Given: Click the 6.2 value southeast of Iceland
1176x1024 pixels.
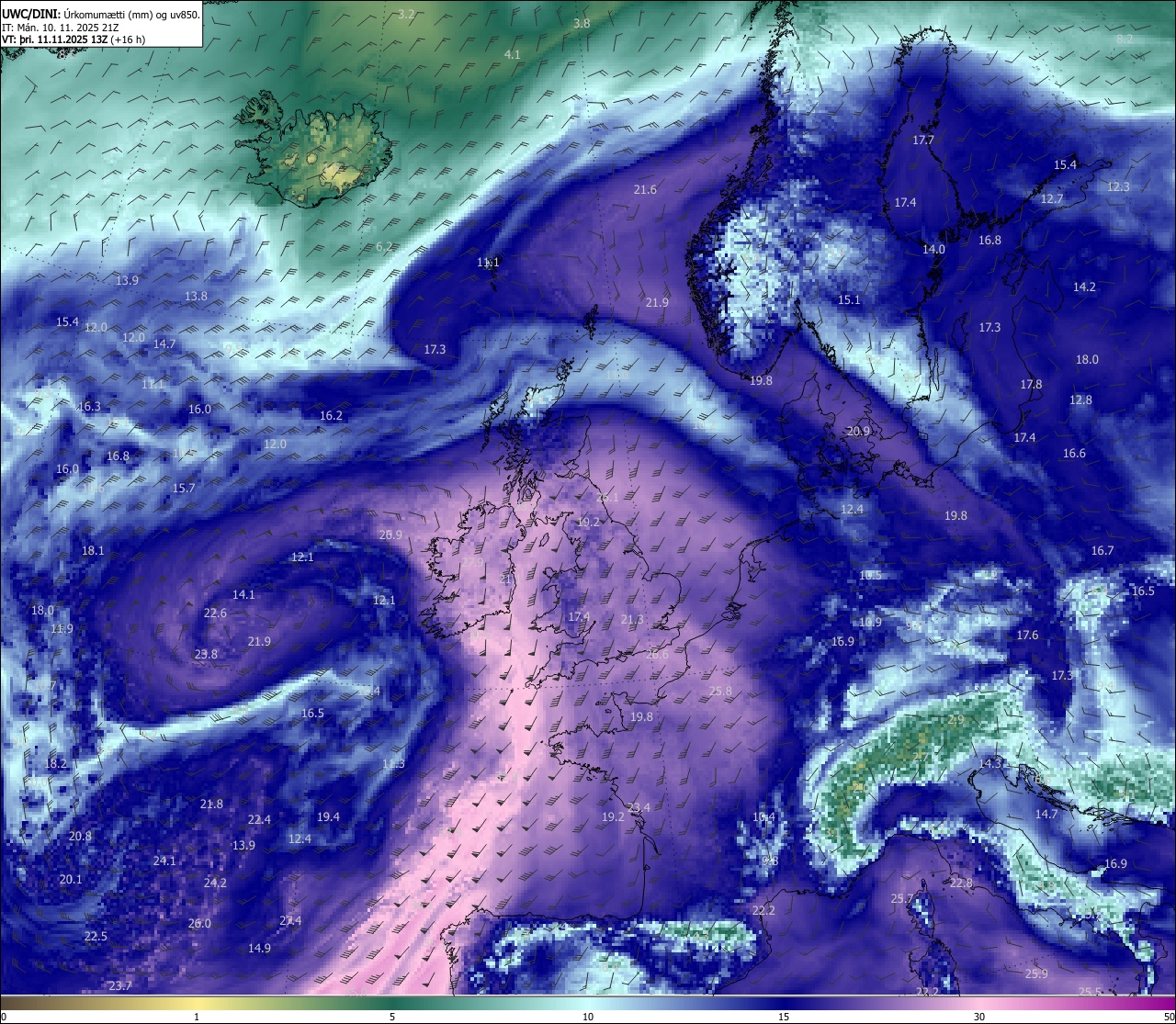Looking at the screenshot, I should pos(384,246).
